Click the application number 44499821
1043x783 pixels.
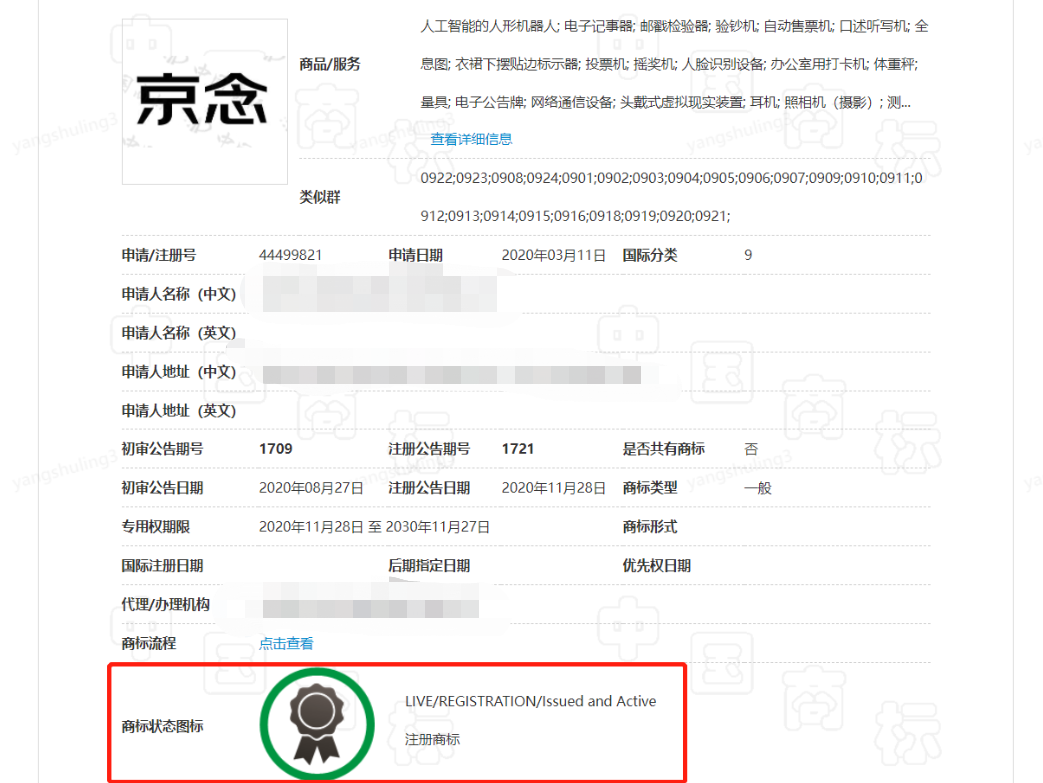(x=290, y=255)
